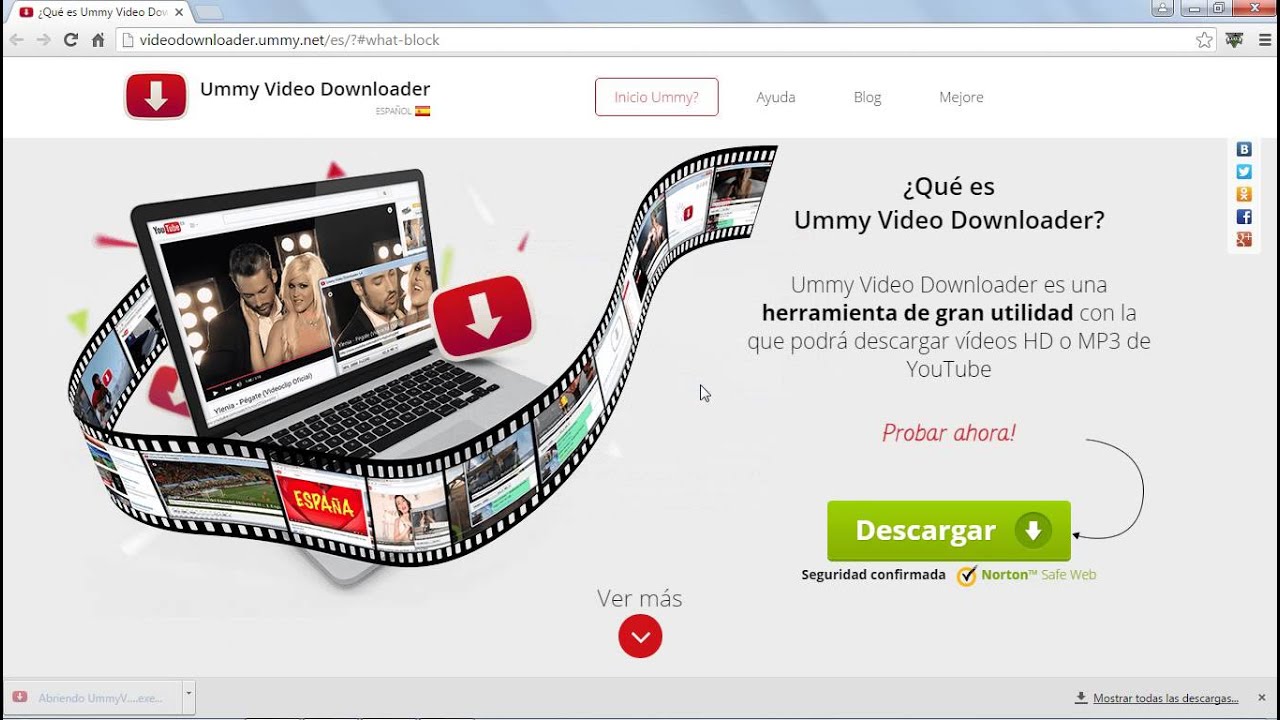Reload the page

[x=70, y=40]
